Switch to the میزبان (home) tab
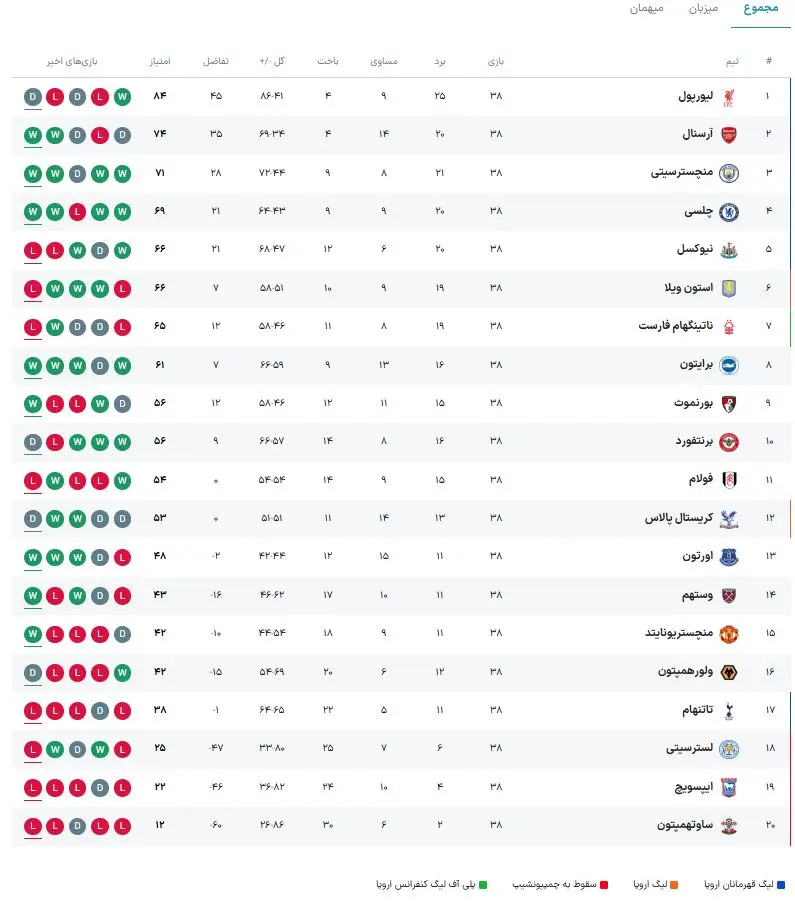Viewport: 795px width, 905px height. pos(703,8)
